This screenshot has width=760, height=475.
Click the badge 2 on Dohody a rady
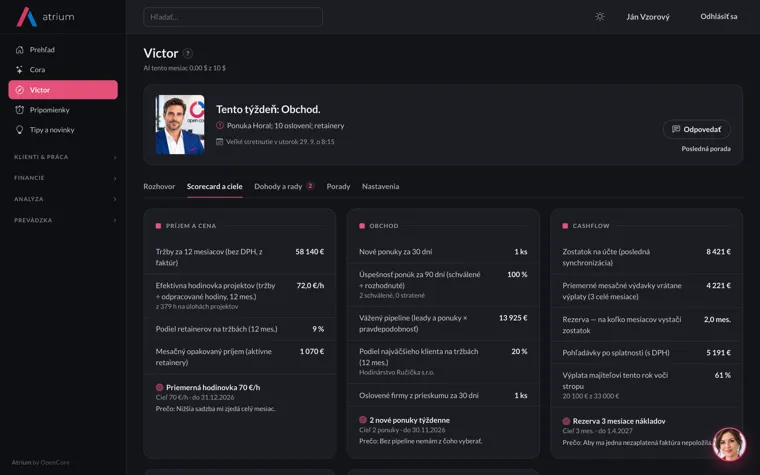click(x=310, y=186)
